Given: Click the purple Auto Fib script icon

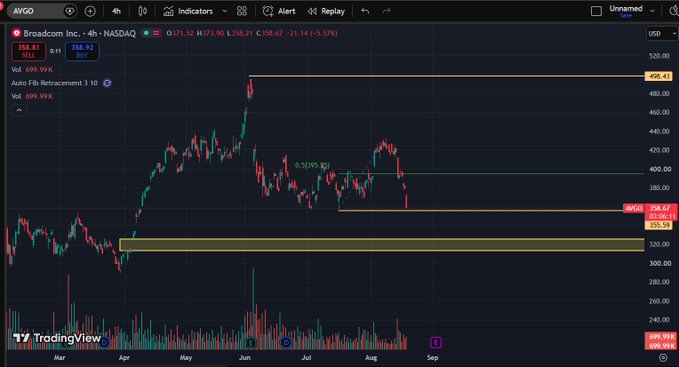Looking at the screenshot, I should (x=107, y=83).
